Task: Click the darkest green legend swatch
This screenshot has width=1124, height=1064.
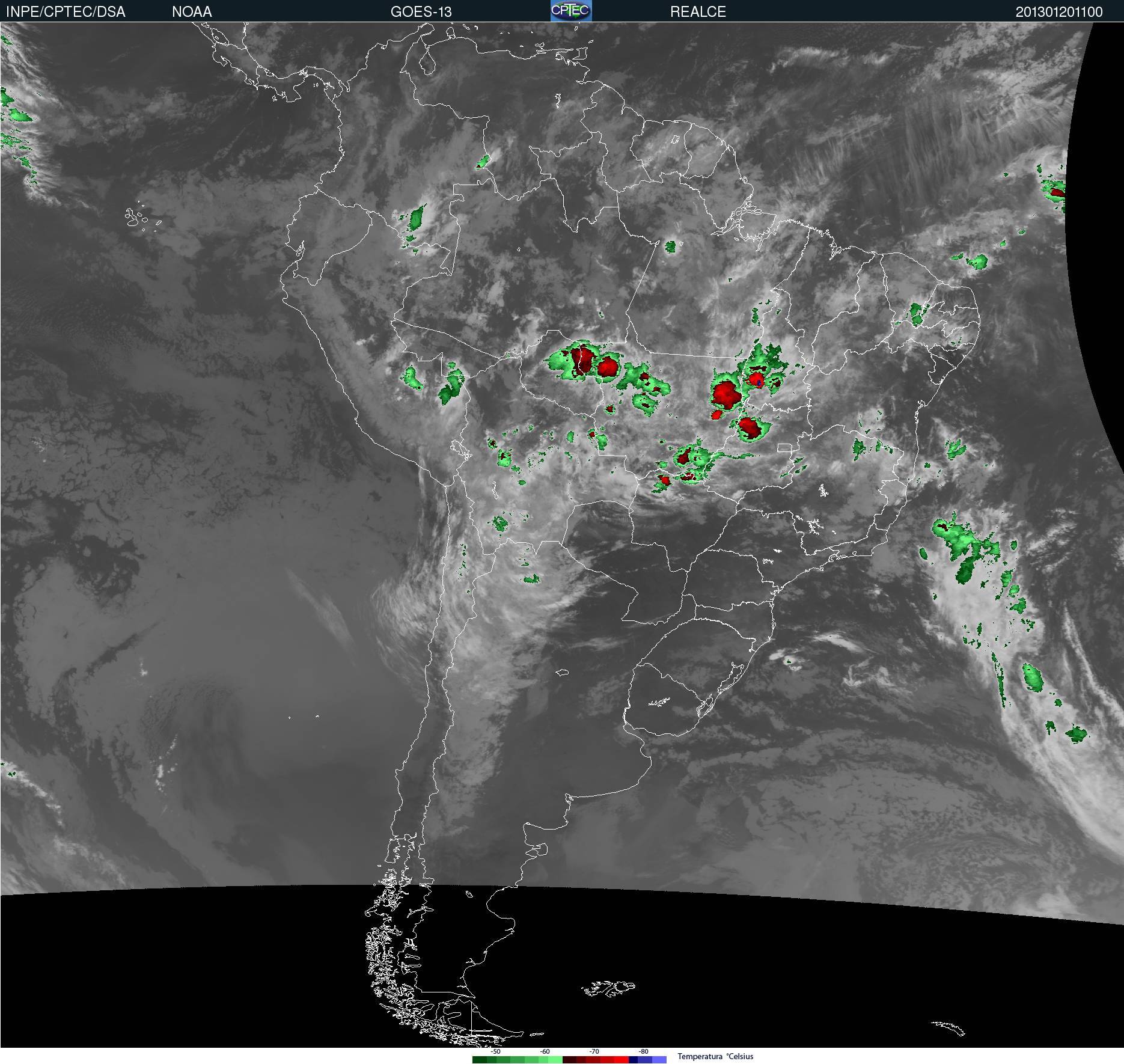Action: click(x=480, y=1060)
